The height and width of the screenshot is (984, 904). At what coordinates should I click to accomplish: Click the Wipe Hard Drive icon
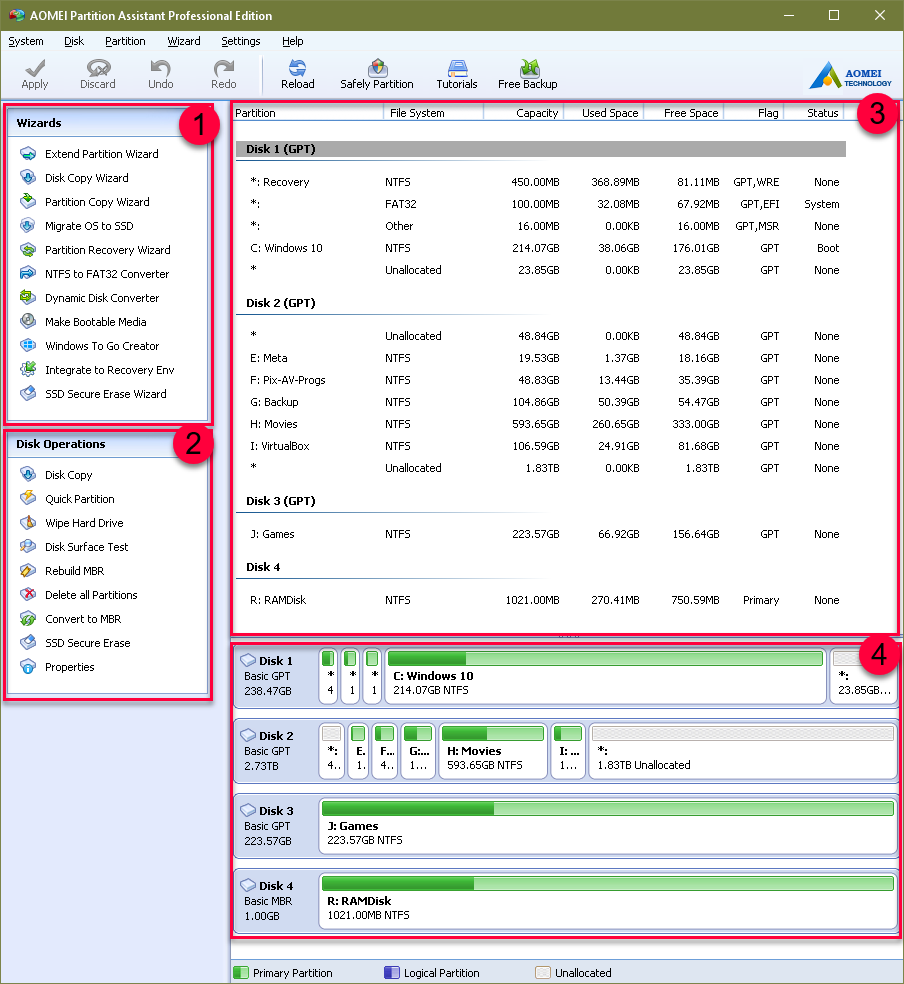click(x=28, y=523)
